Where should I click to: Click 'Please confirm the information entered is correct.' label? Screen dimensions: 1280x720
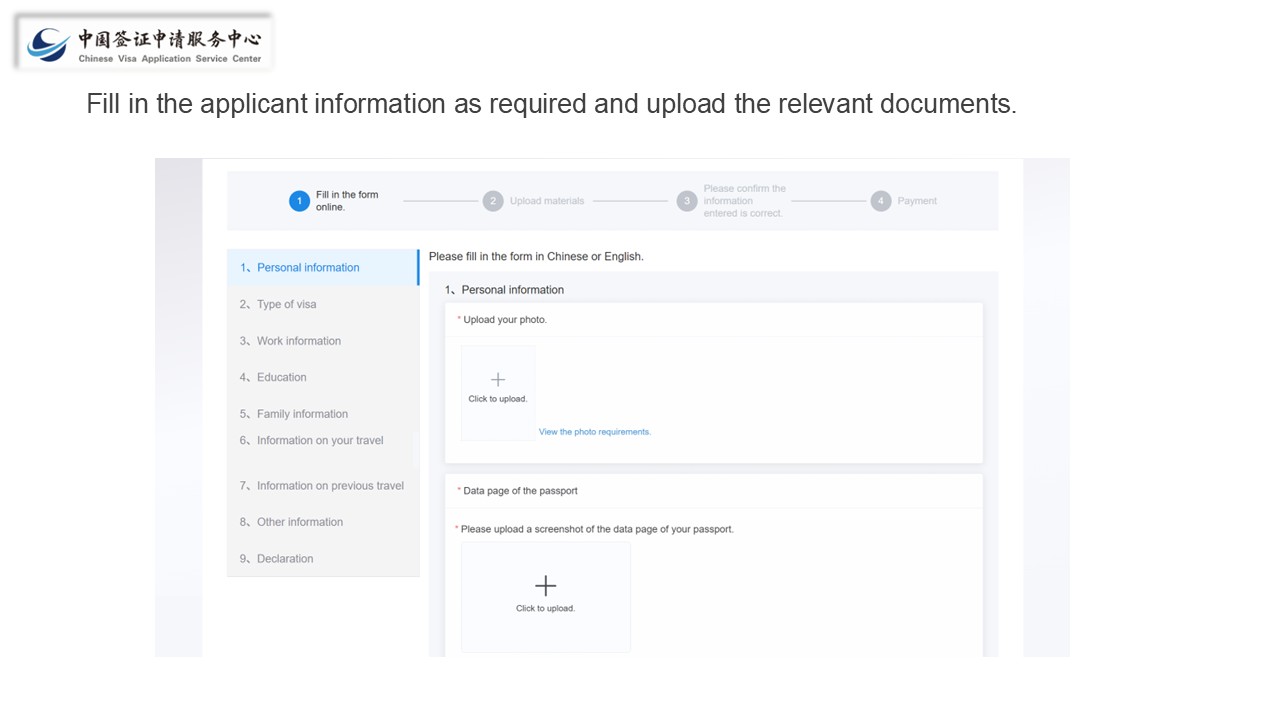pos(744,201)
